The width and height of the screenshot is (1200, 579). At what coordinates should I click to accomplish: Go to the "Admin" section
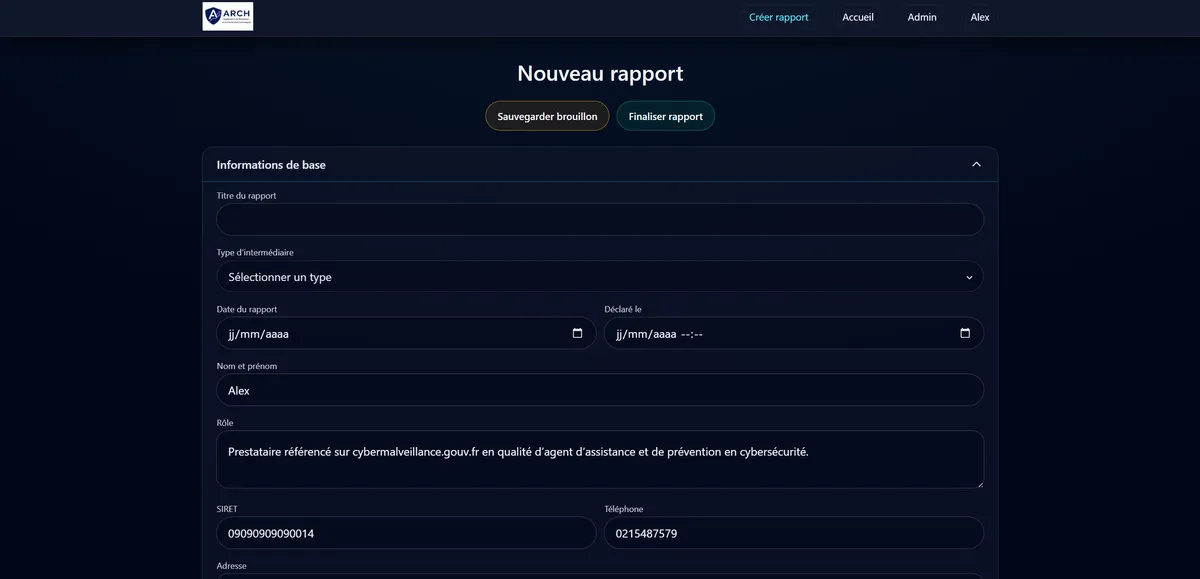pyautogui.click(x=921, y=16)
